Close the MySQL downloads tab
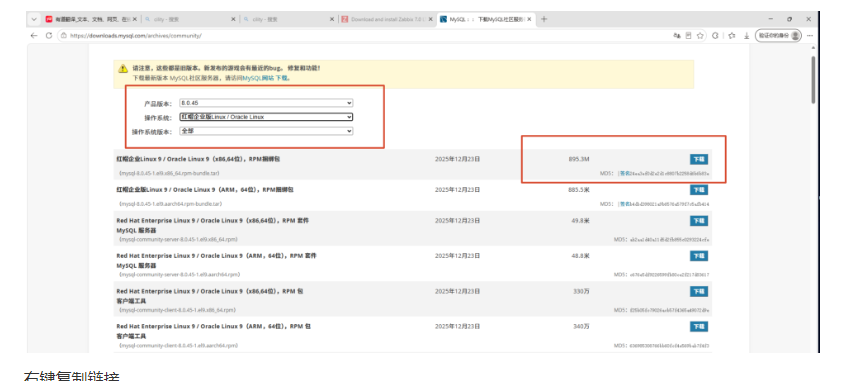Viewport: 854px width, 381px height. tap(529, 19)
